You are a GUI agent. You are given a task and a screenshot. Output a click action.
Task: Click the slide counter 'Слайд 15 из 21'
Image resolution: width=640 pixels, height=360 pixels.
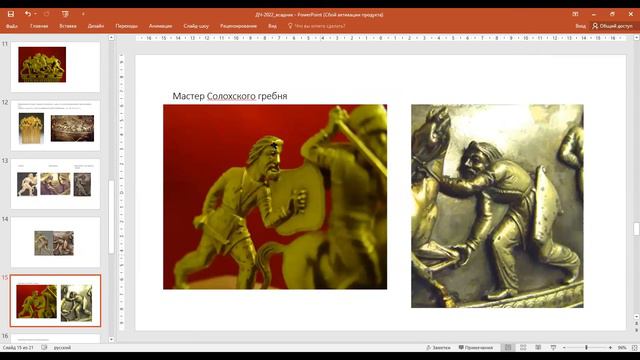click(18, 347)
